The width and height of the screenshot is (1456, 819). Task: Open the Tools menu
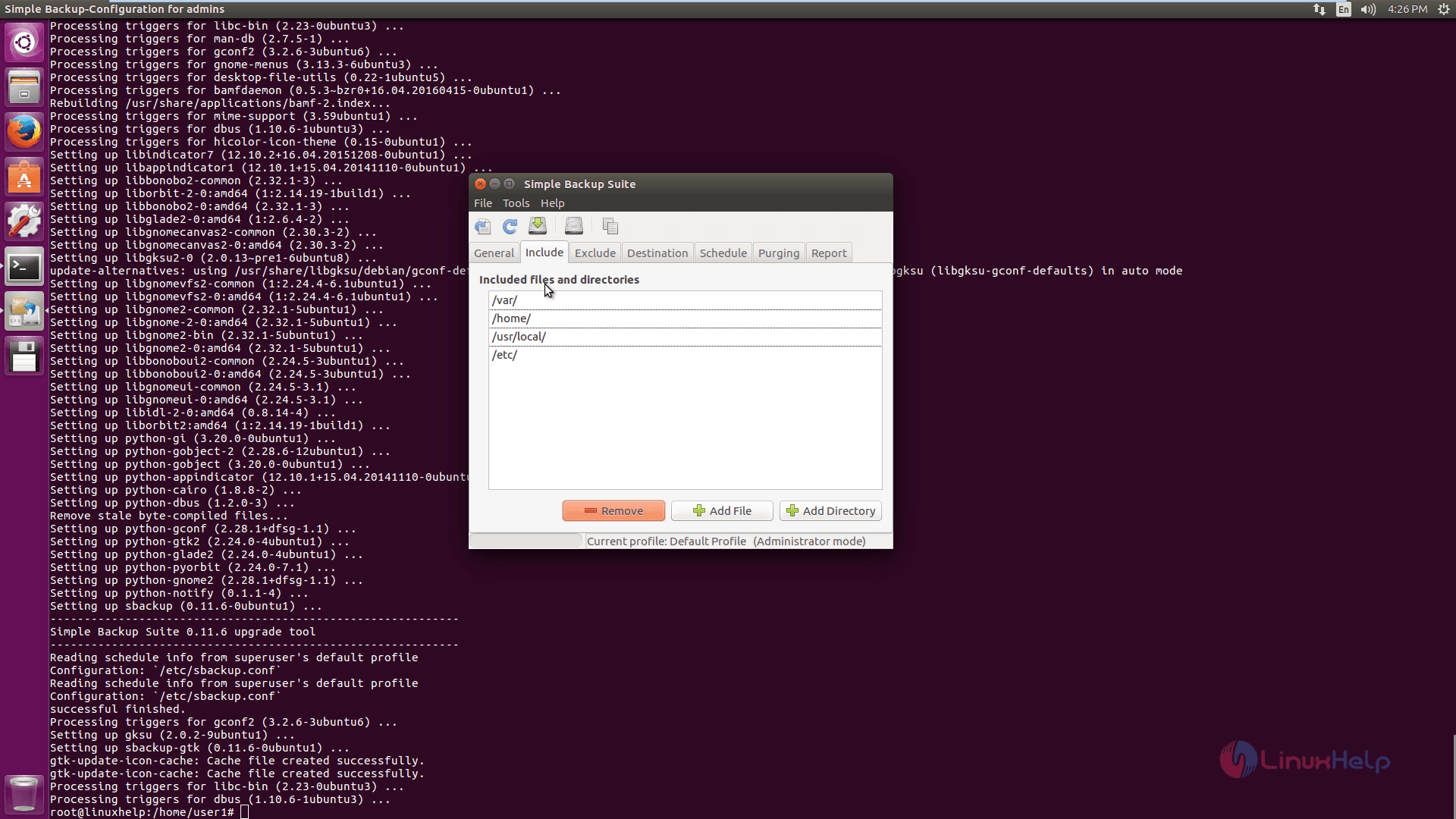click(516, 203)
